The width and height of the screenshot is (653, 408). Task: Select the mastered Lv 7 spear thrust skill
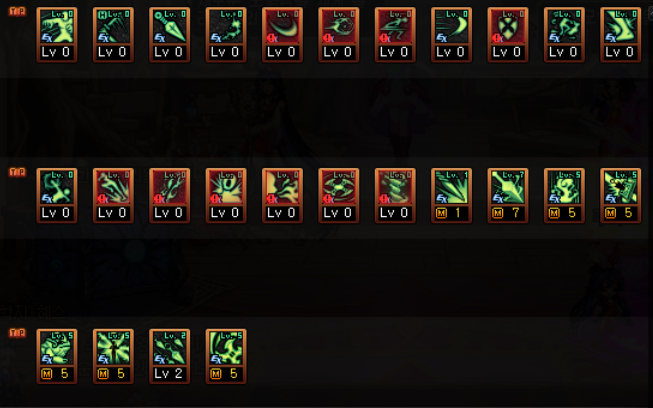508,196
